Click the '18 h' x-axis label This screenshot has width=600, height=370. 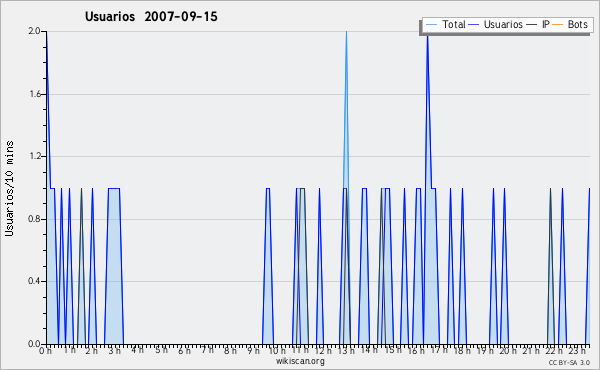click(462, 350)
